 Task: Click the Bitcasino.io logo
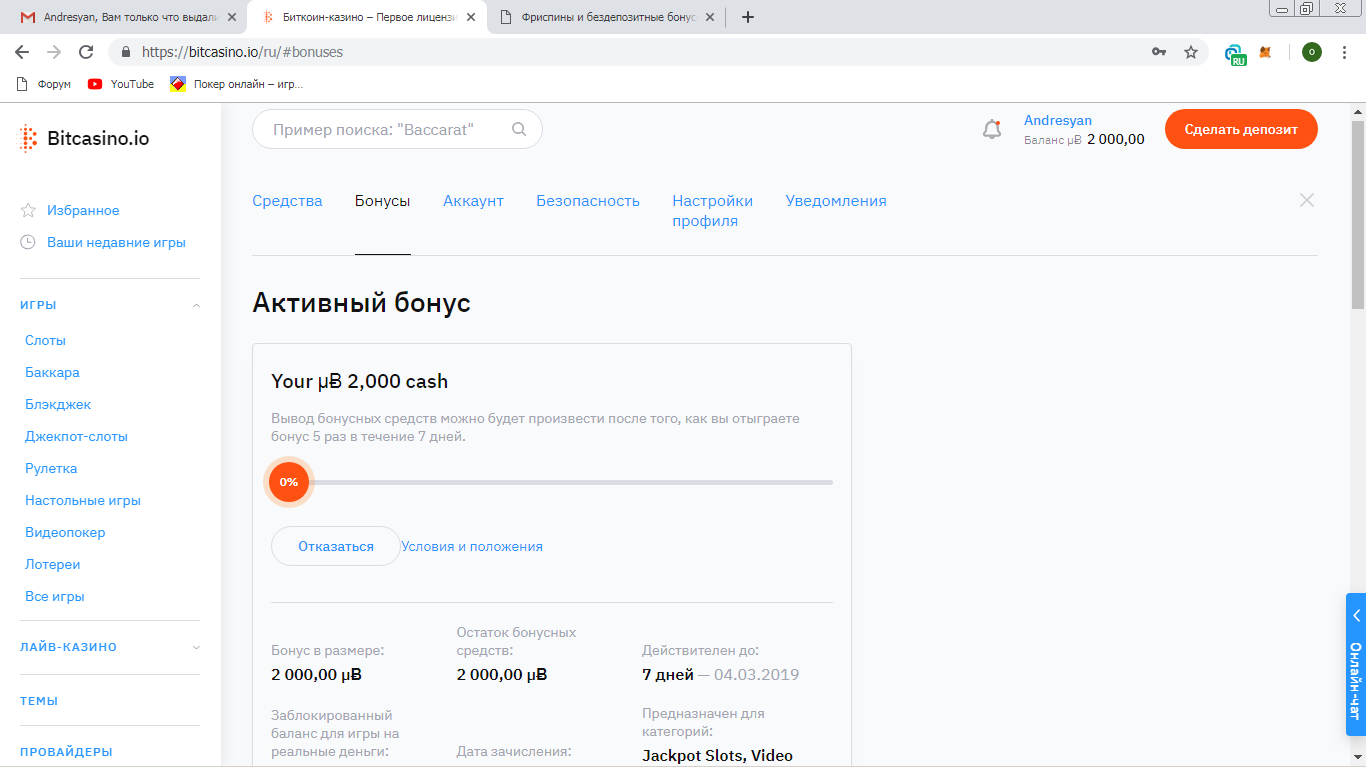click(84, 139)
